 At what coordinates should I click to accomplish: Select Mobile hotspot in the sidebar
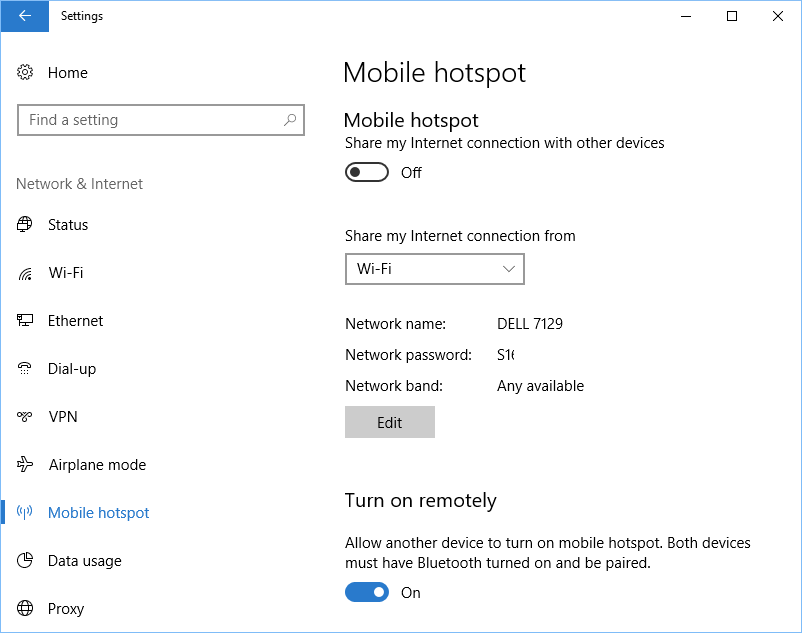tap(98, 513)
